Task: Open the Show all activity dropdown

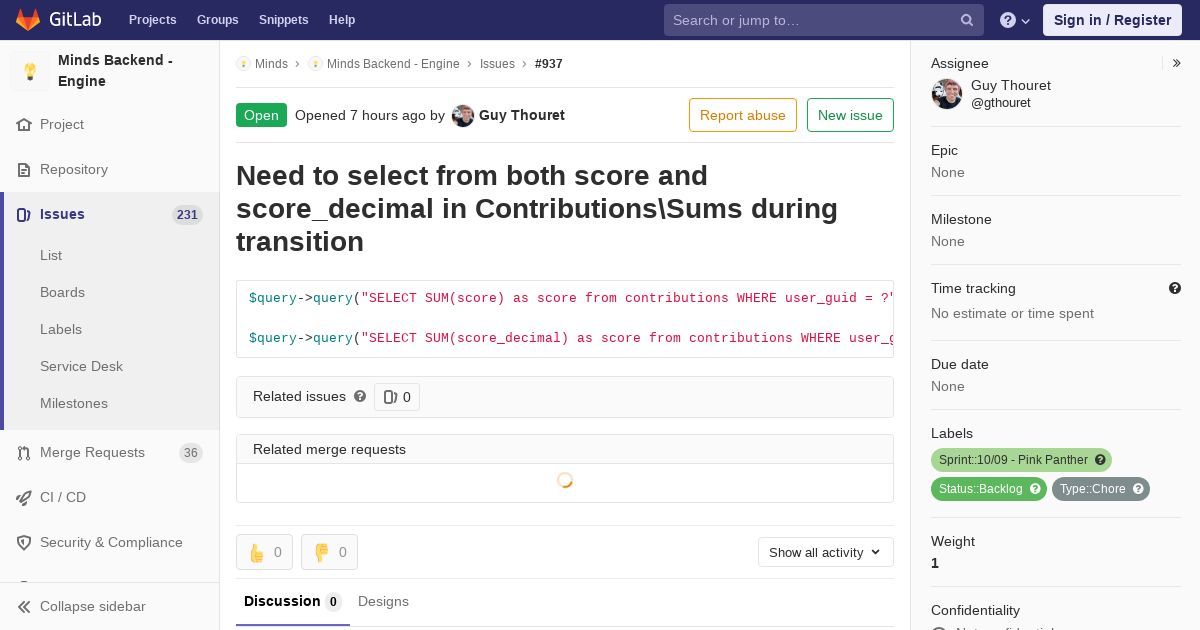Action: [x=825, y=552]
